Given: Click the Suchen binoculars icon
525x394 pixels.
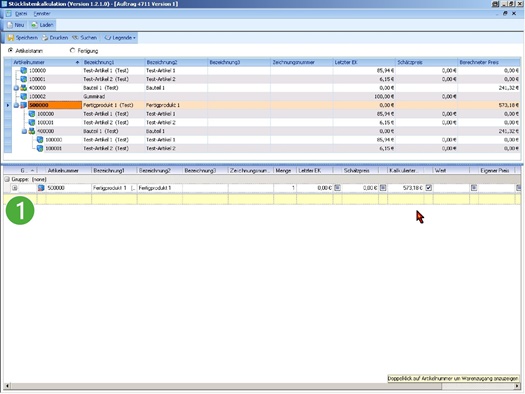Looking at the screenshot, I should point(75,38).
